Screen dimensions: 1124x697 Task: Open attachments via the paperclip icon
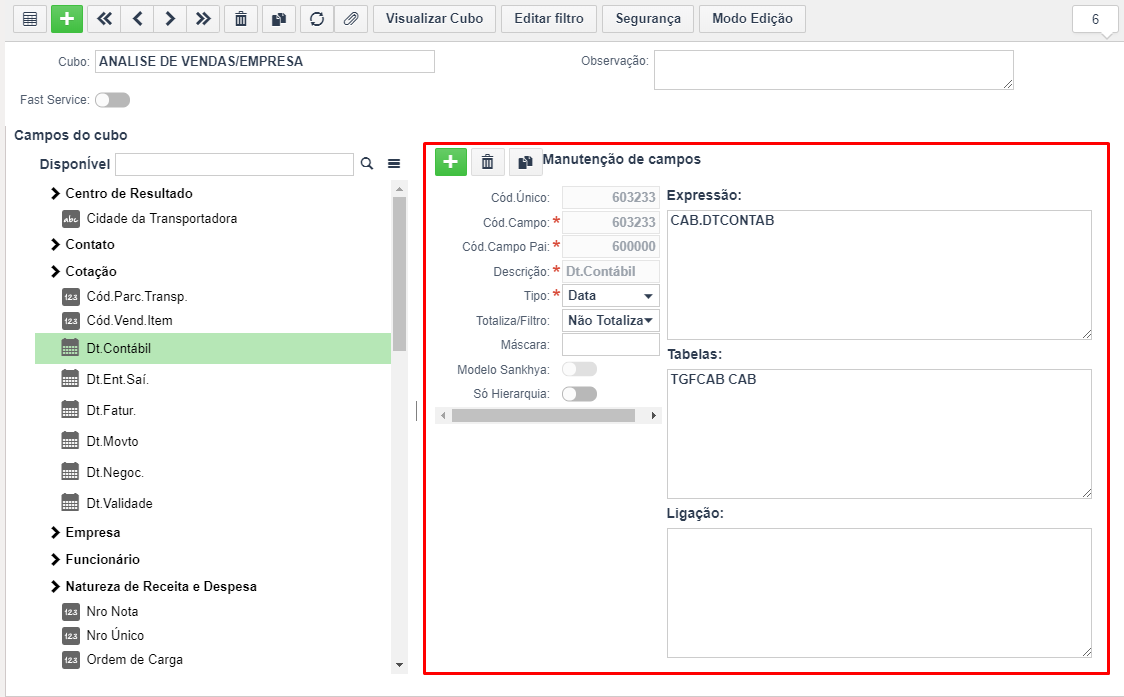tap(351, 19)
